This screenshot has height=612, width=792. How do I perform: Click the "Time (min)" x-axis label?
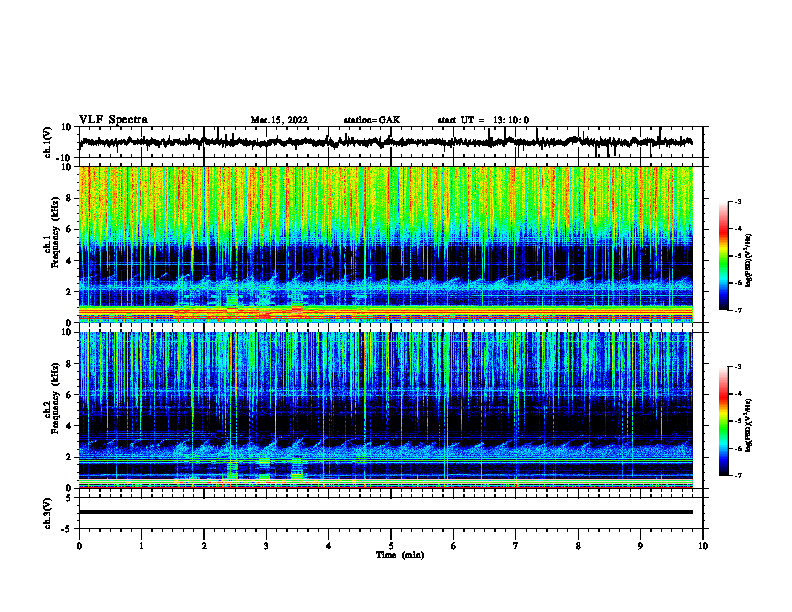tap(400, 555)
